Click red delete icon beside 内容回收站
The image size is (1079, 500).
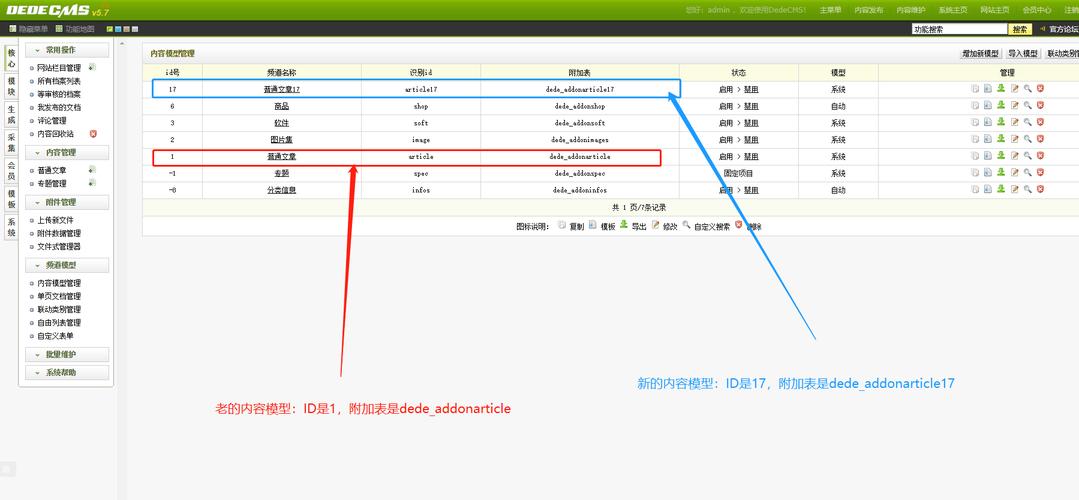(93, 133)
